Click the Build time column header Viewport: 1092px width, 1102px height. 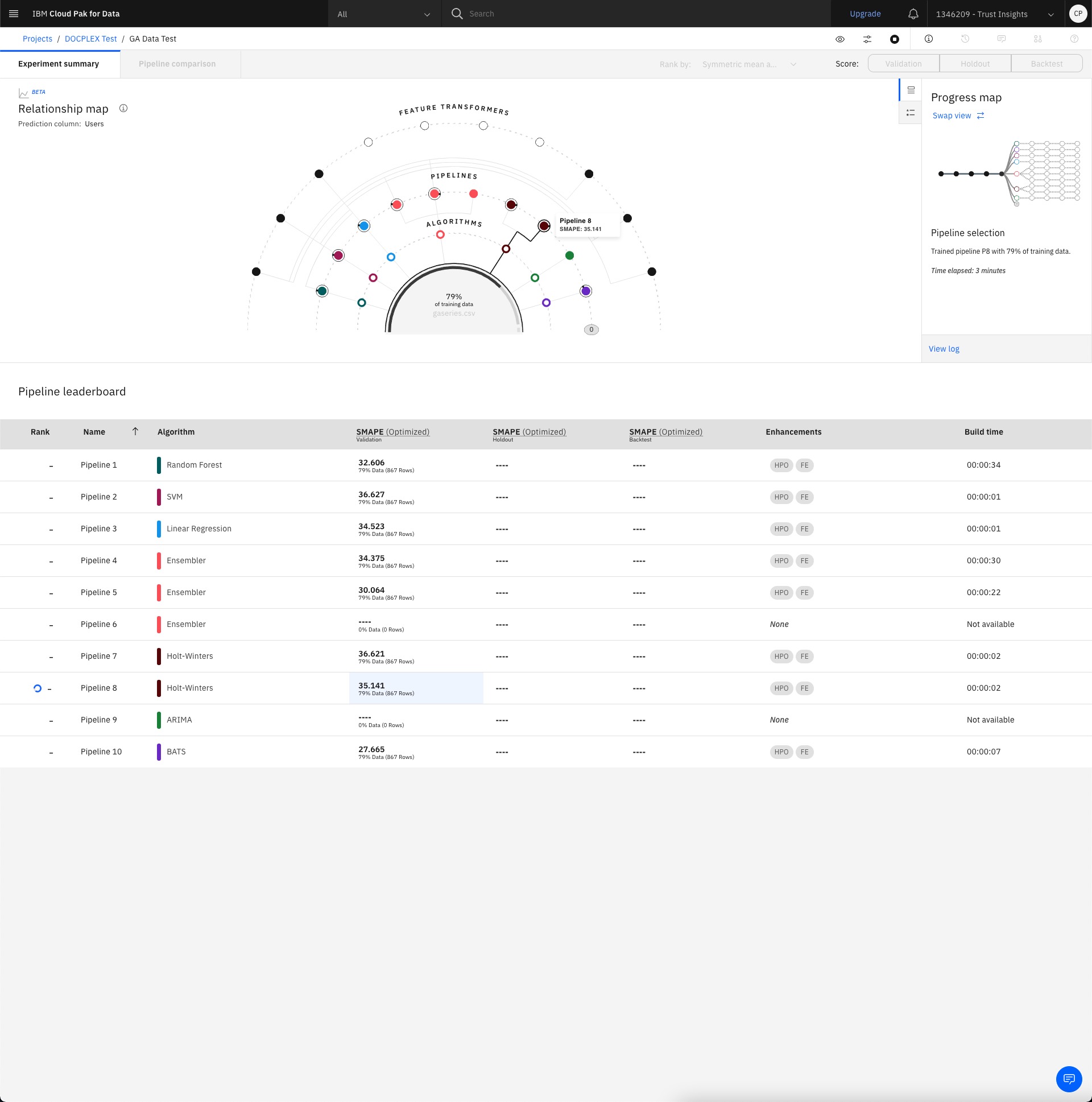(984, 432)
